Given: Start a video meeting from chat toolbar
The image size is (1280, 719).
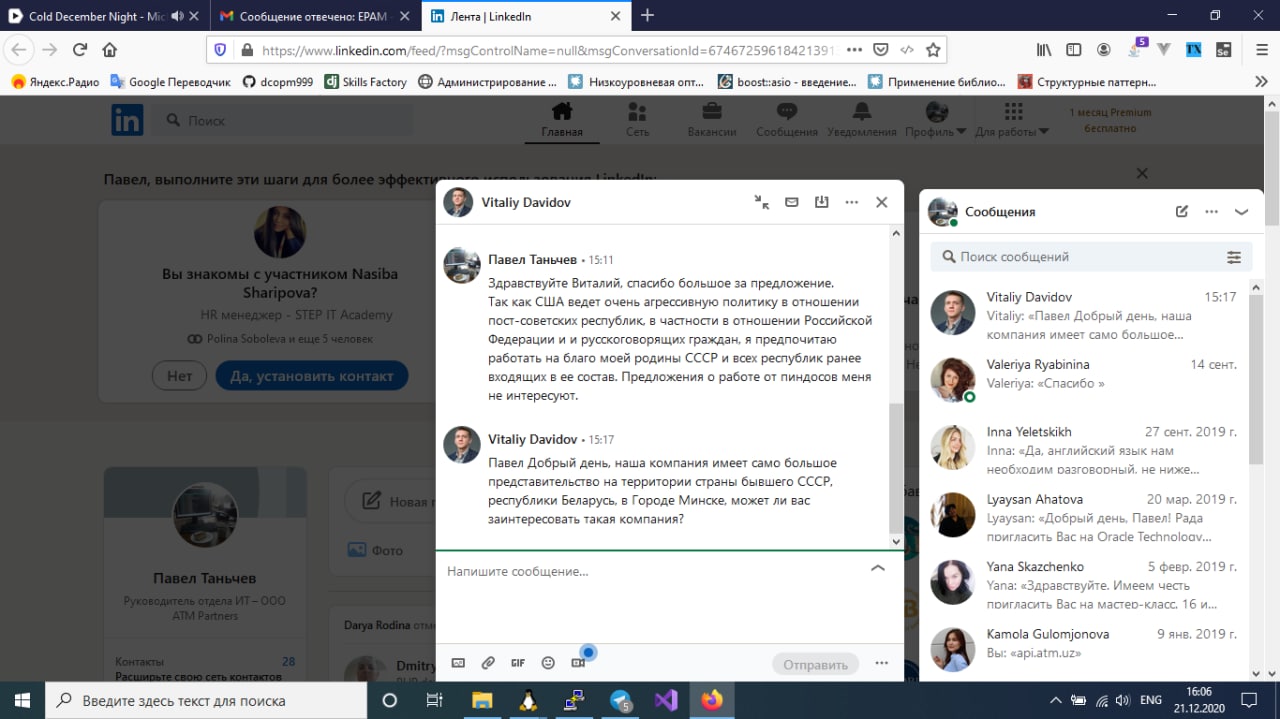Looking at the screenshot, I should pos(578,663).
